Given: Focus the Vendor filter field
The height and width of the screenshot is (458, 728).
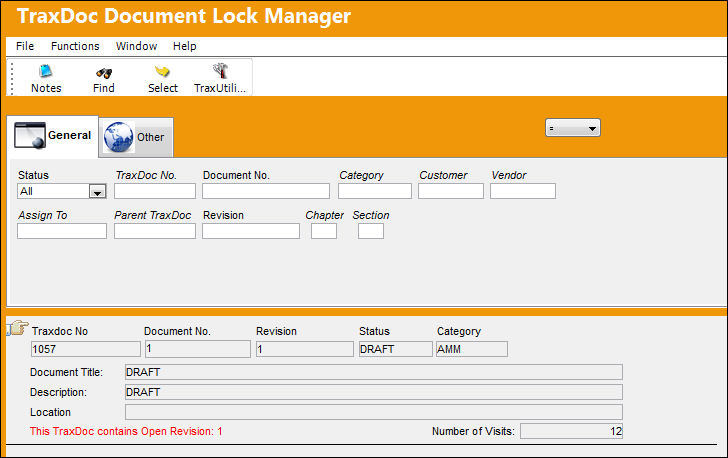Looking at the screenshot, I should (x=523, y=191).
